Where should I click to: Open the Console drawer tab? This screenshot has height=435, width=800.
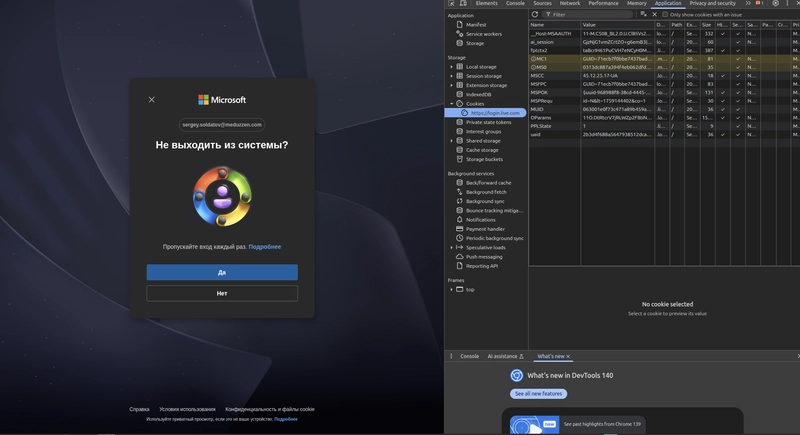click(469, 356)
